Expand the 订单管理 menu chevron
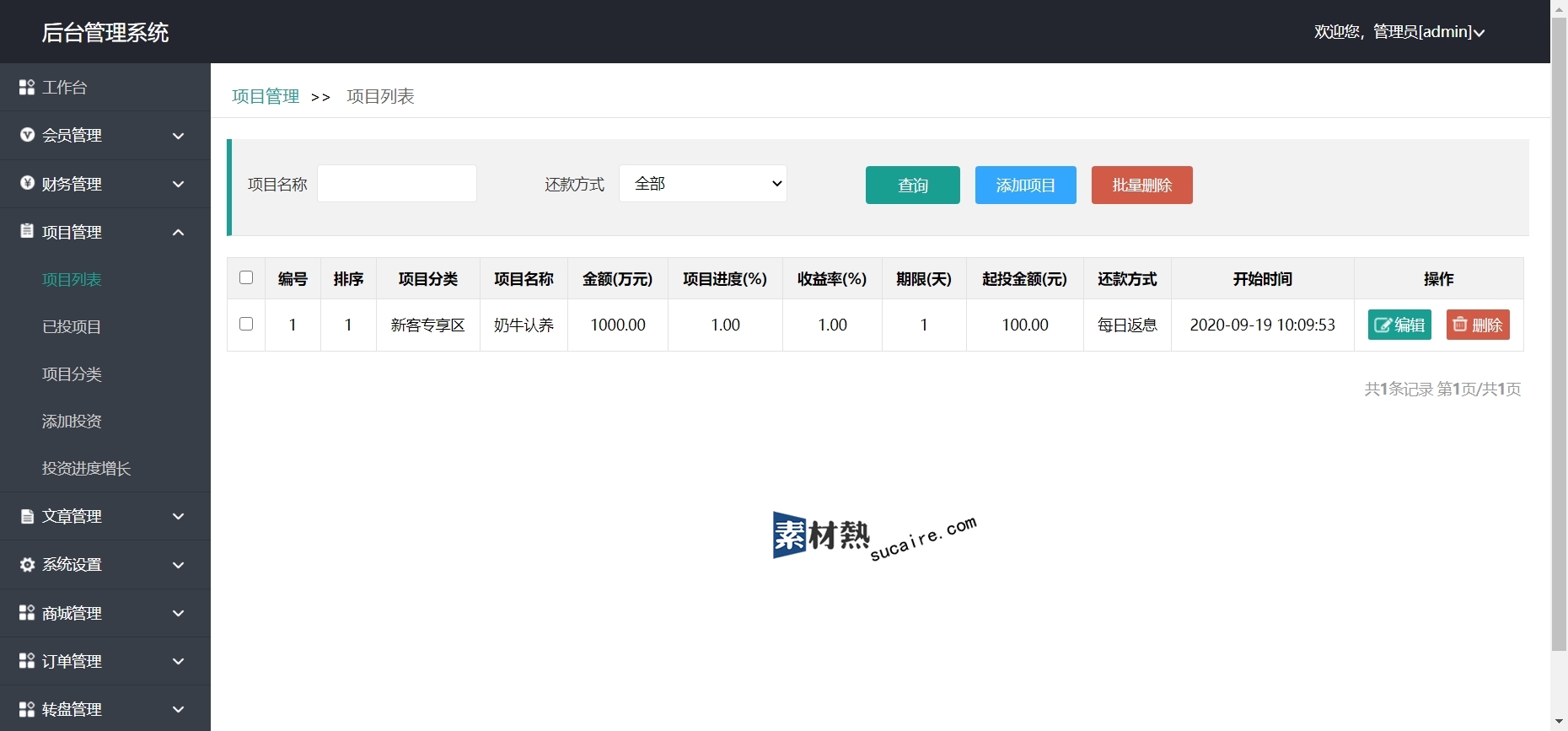Image resolution: width=1568 pixels, height=731 pixels. pyautogui.click(x=178, y=661)
